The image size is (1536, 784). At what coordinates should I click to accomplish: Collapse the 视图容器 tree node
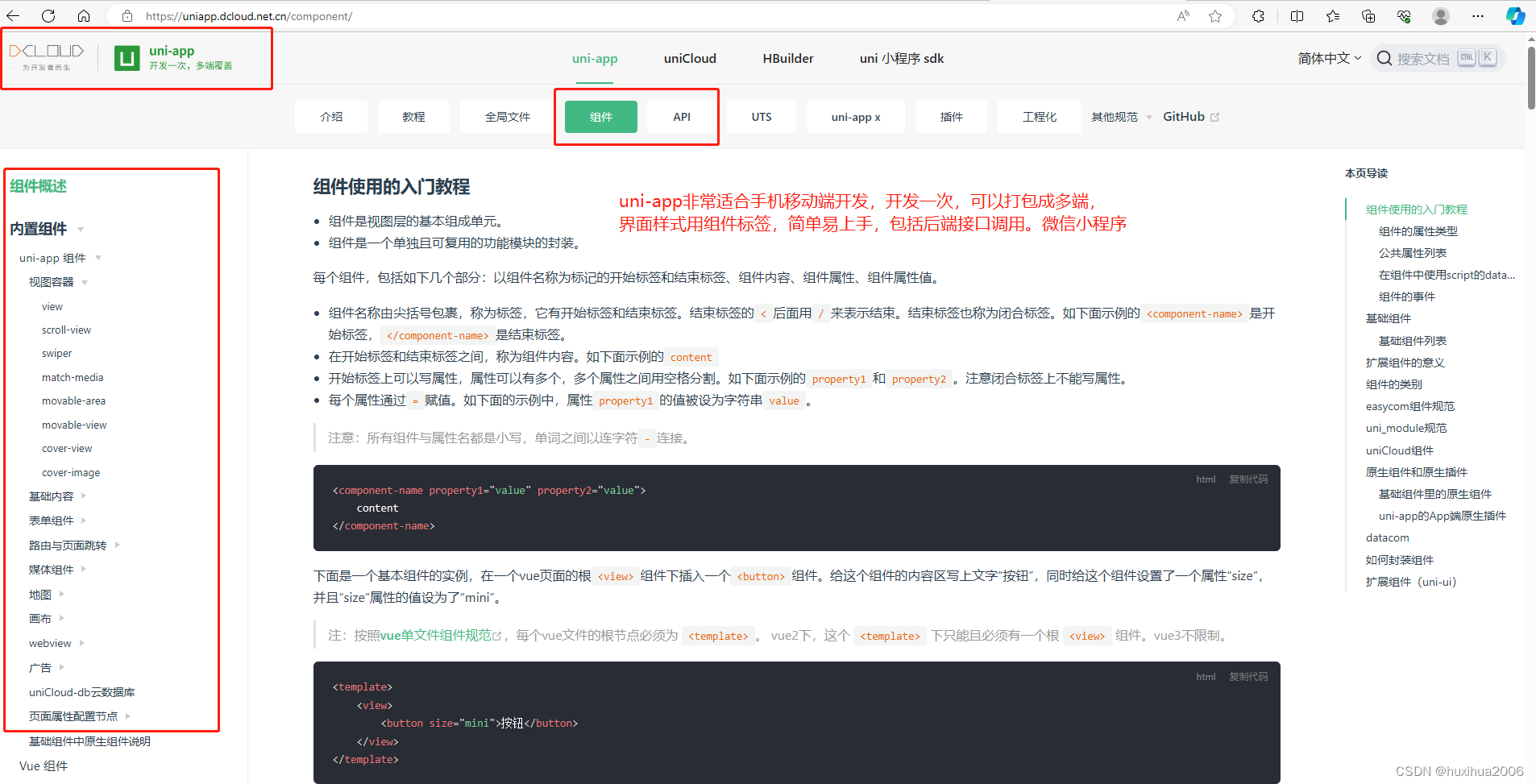[x=85, y=282]
